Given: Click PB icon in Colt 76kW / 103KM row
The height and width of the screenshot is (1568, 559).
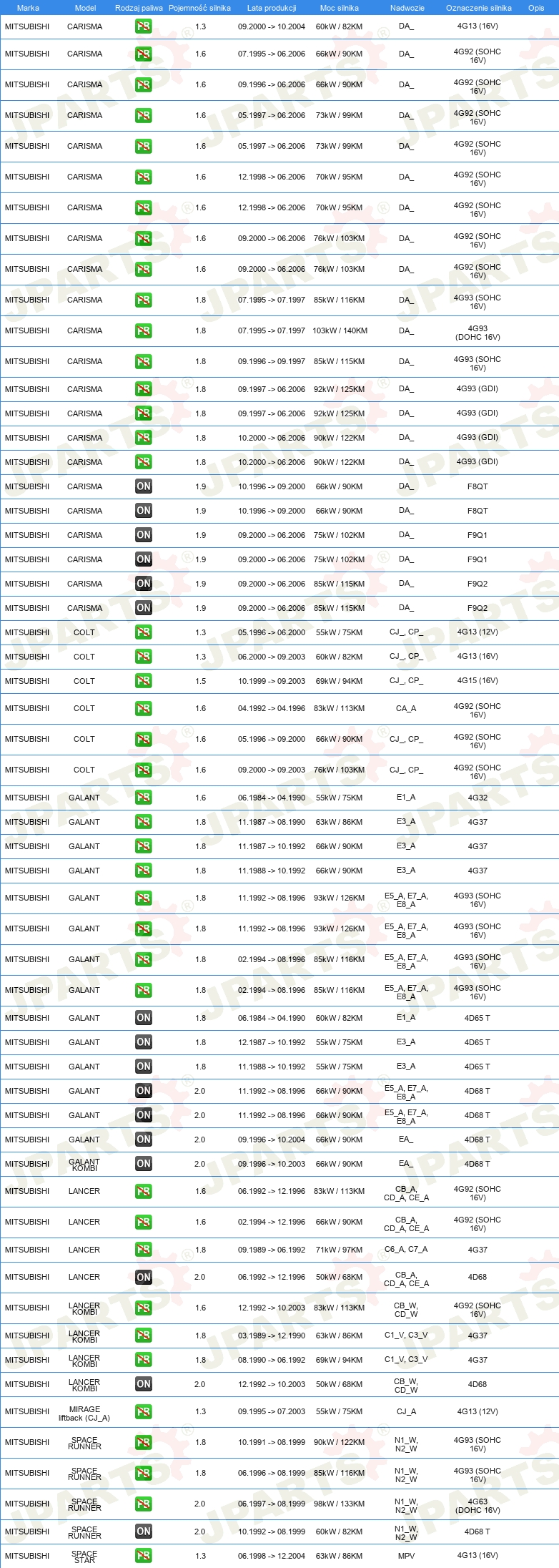Looking at the screenshot, I should point(144,770).
